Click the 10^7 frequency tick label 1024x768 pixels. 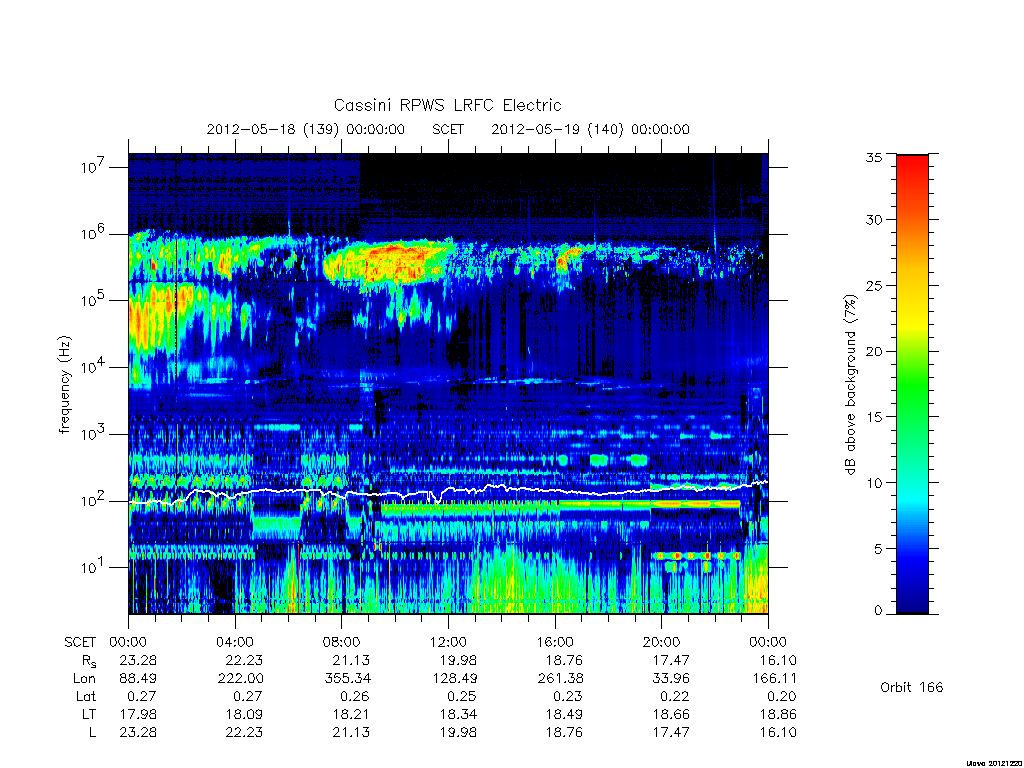(x=94, y=167)
